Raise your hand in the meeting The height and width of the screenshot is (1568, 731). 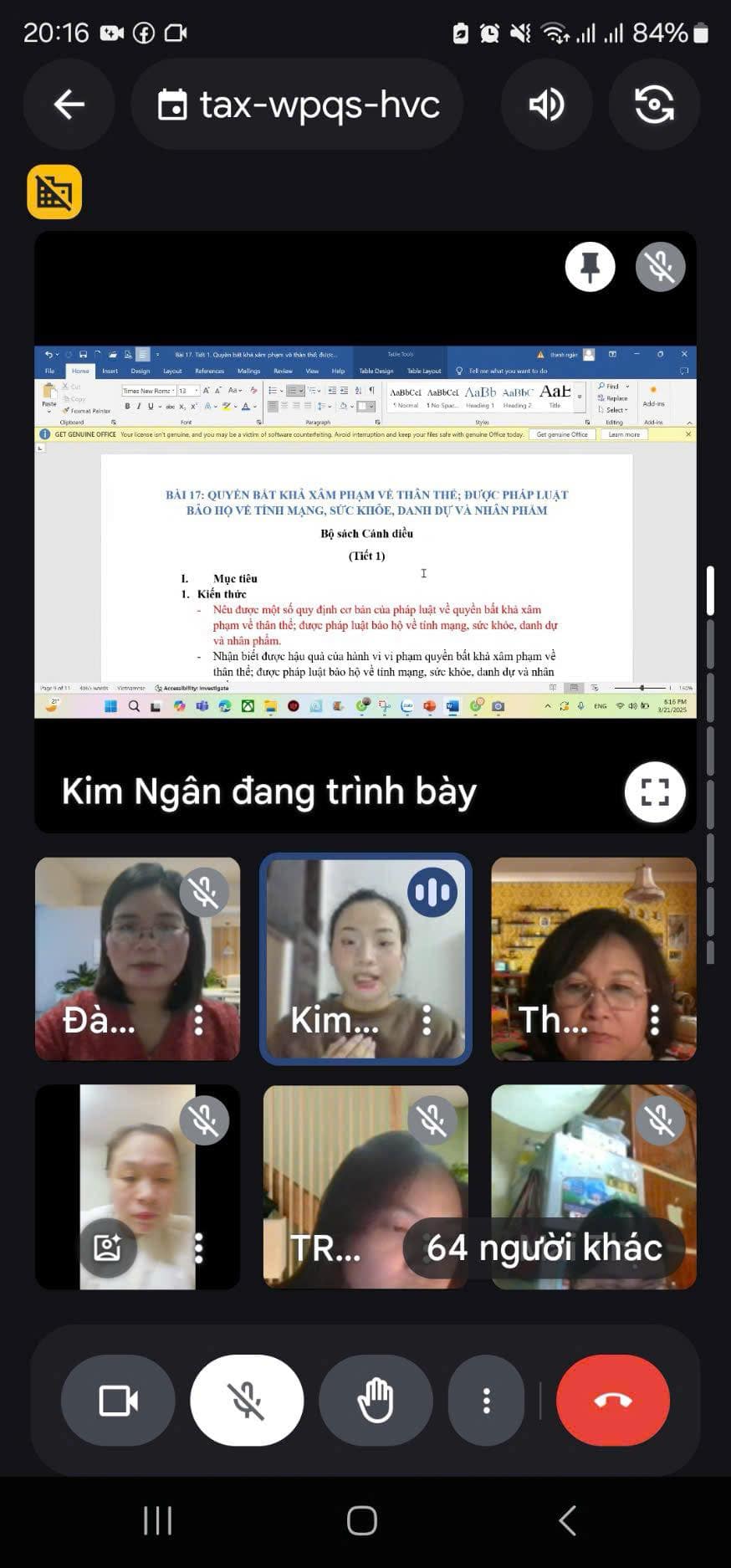pyautogui.click(x=376, y=1400)
